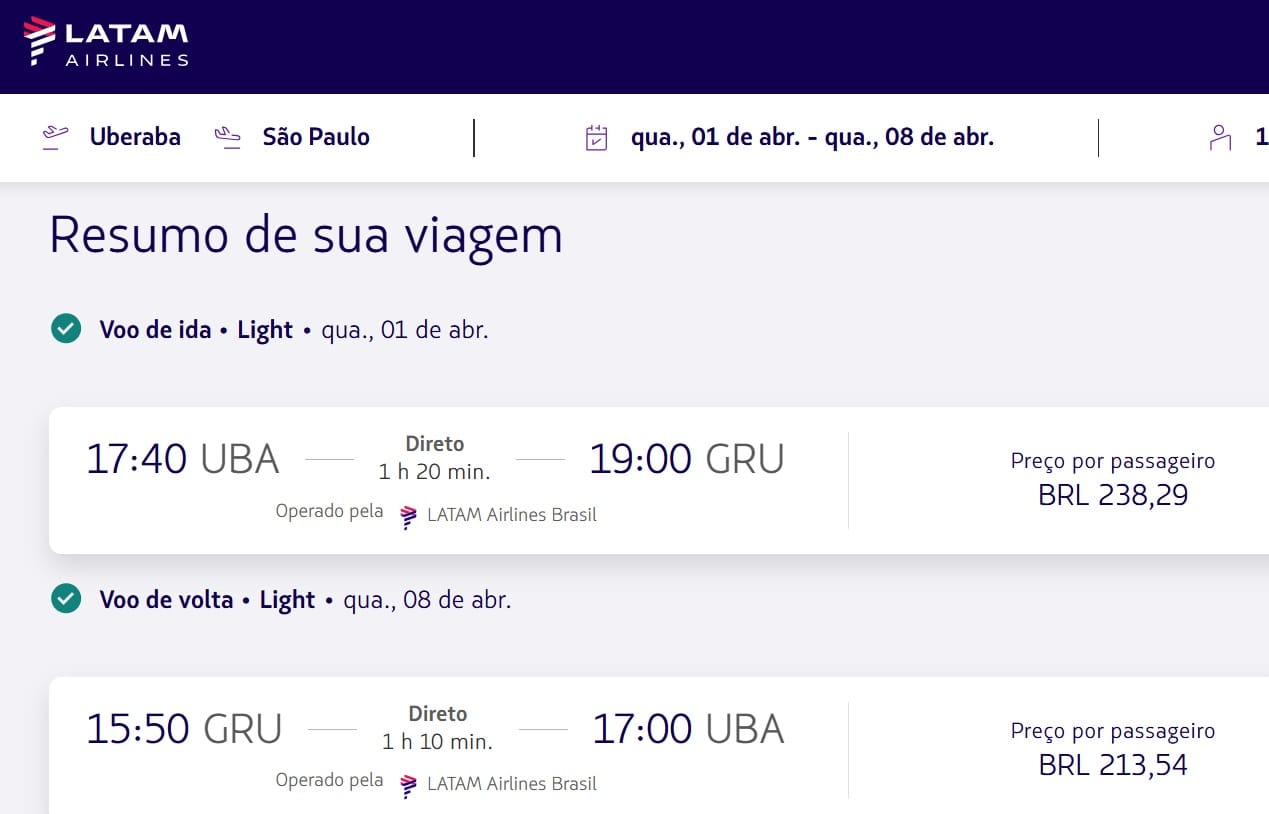Open the calendar icon for travel dates
Viewport: 1269px width, 814px height.
pos(596,138)
